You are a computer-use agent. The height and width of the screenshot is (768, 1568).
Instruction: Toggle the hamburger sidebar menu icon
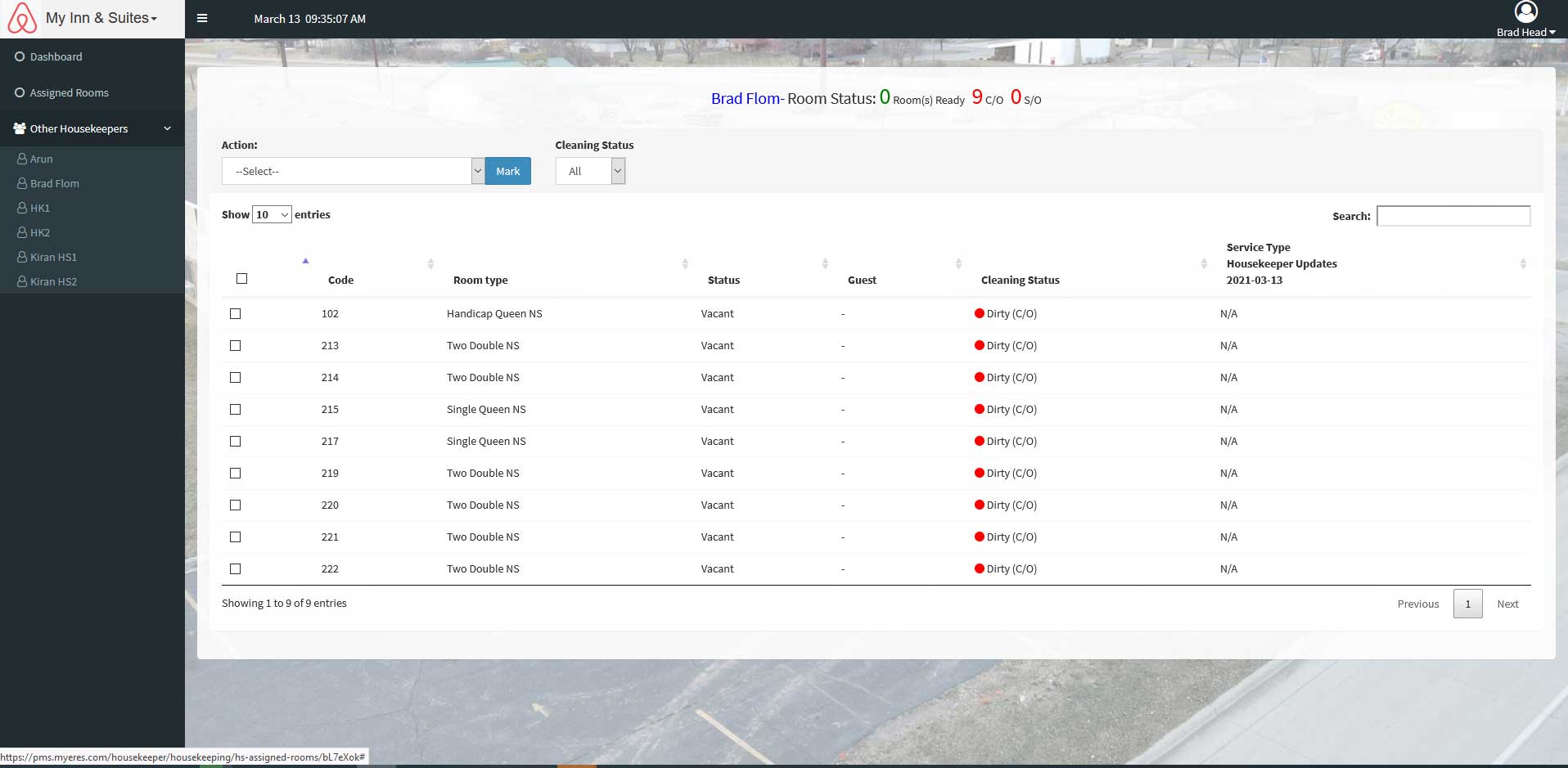point(202,18)
